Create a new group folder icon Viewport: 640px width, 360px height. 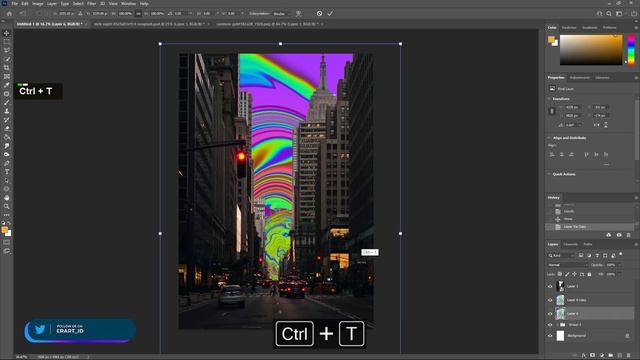611,356
